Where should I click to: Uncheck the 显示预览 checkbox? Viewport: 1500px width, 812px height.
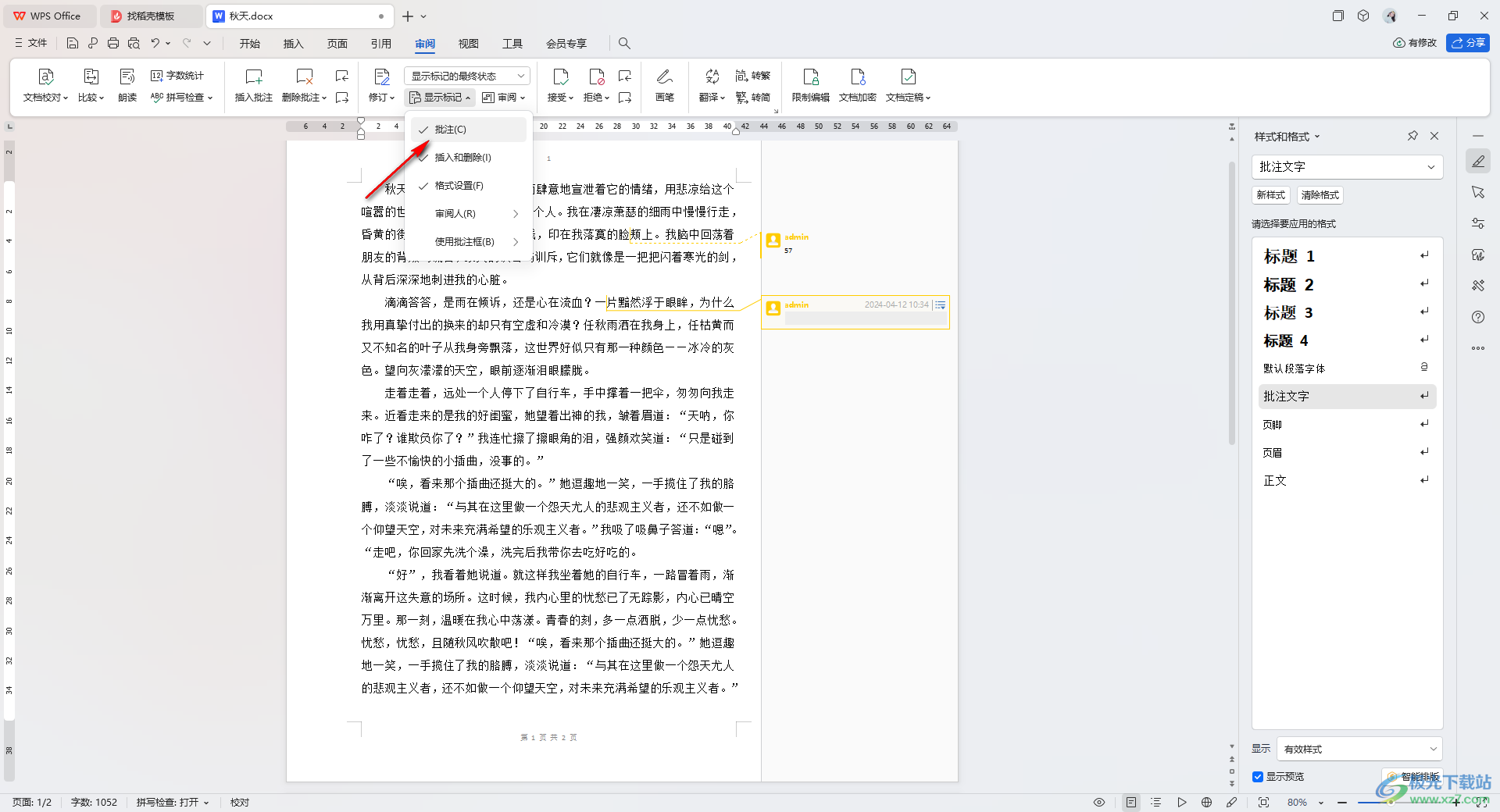coord(1258,777)
